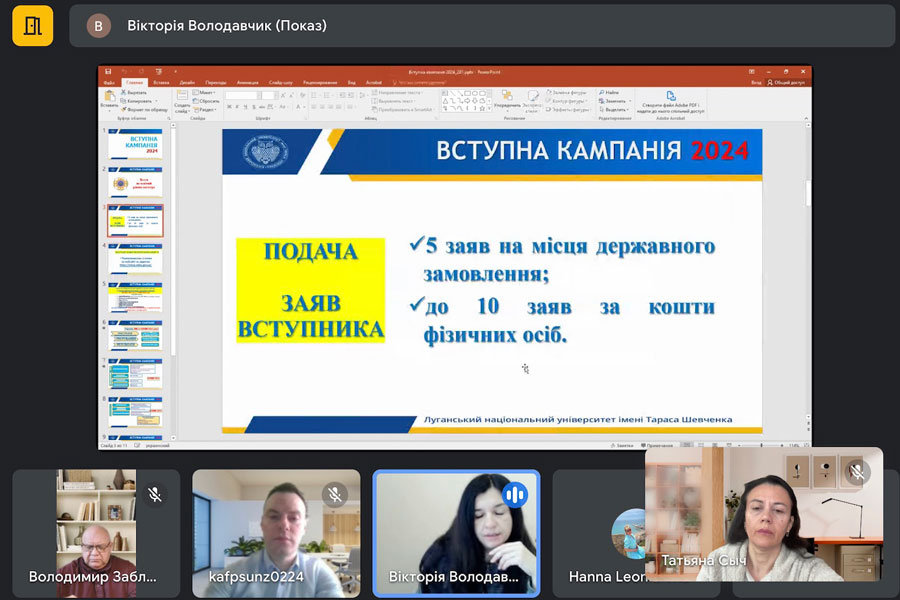This screenshot has height=600, width=900.
Task: Toggle the text shadow S button
Action: (253, 107)
